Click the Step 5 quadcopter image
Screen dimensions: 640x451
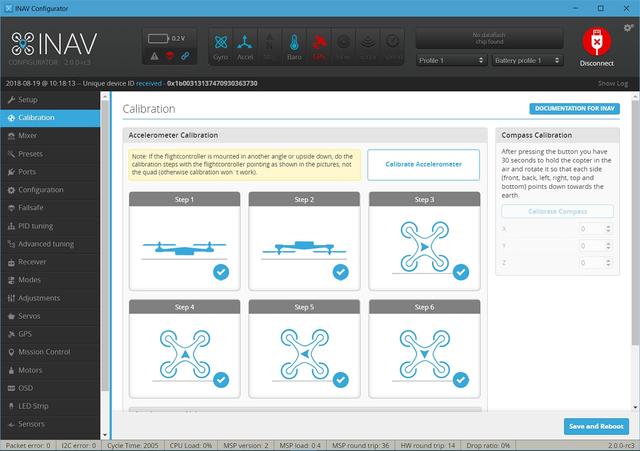[x=304, y=354]
